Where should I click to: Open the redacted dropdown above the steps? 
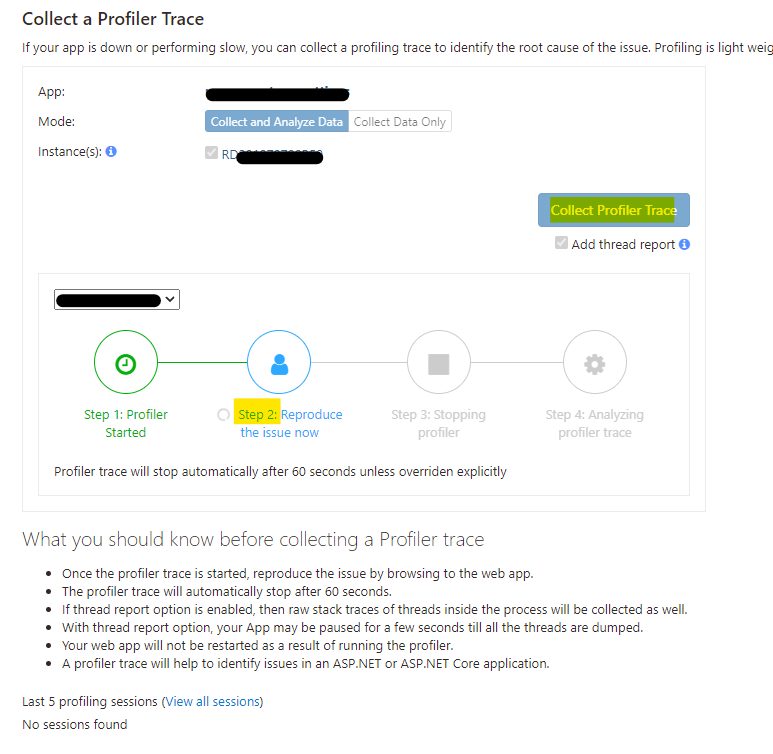point(117,299)
